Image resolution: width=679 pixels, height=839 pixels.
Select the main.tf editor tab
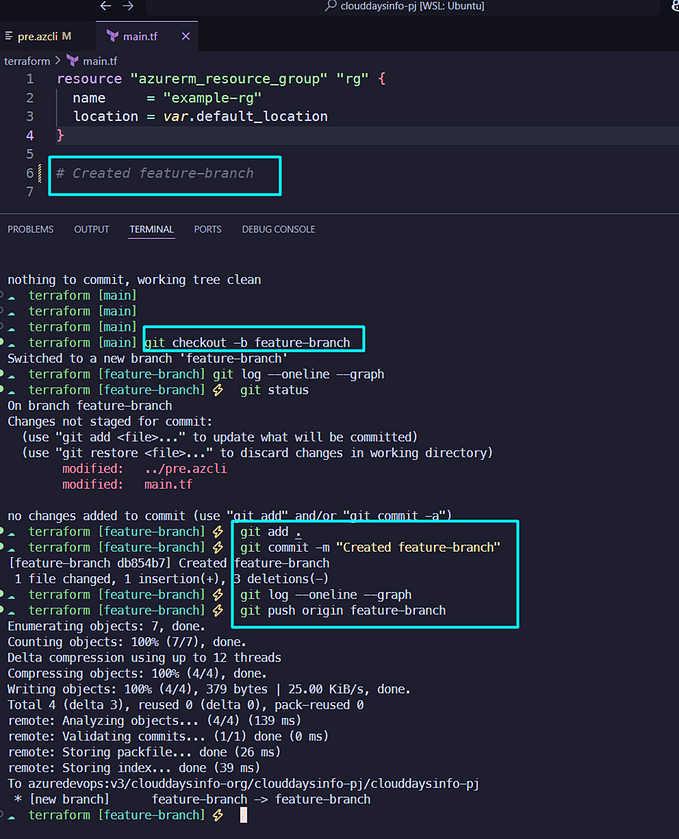140,36
